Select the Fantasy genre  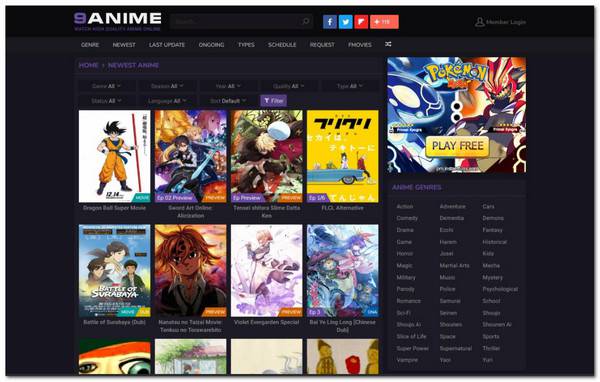[x=492, y=230]
